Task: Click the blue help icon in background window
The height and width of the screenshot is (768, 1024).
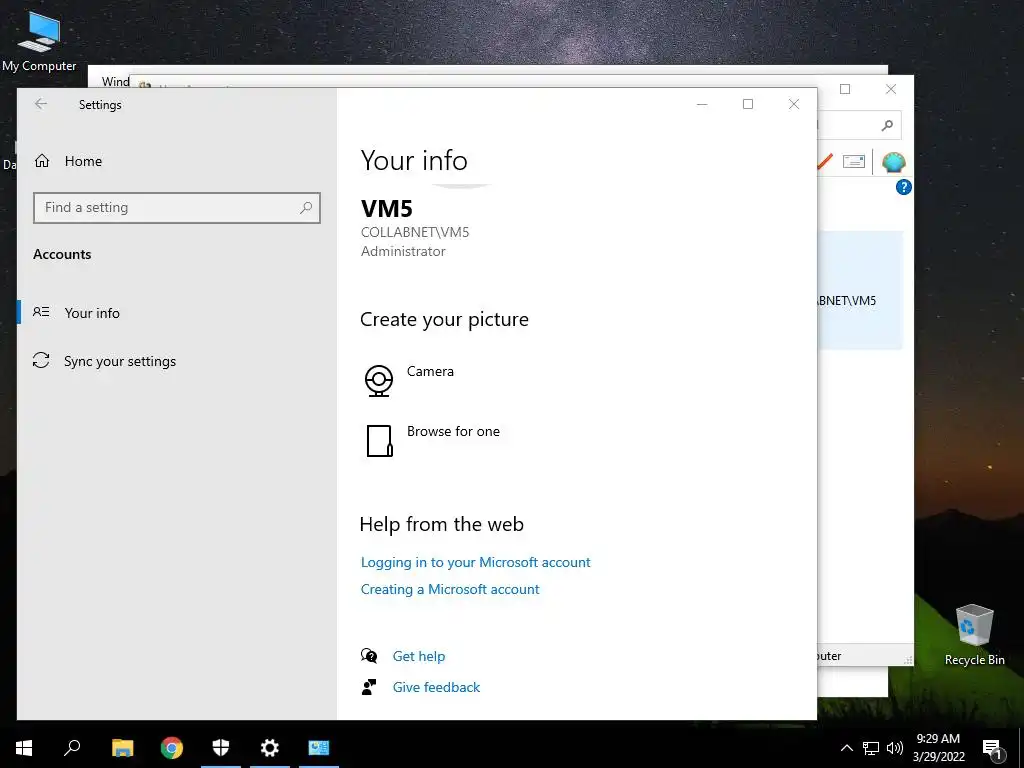Action: 903,187
